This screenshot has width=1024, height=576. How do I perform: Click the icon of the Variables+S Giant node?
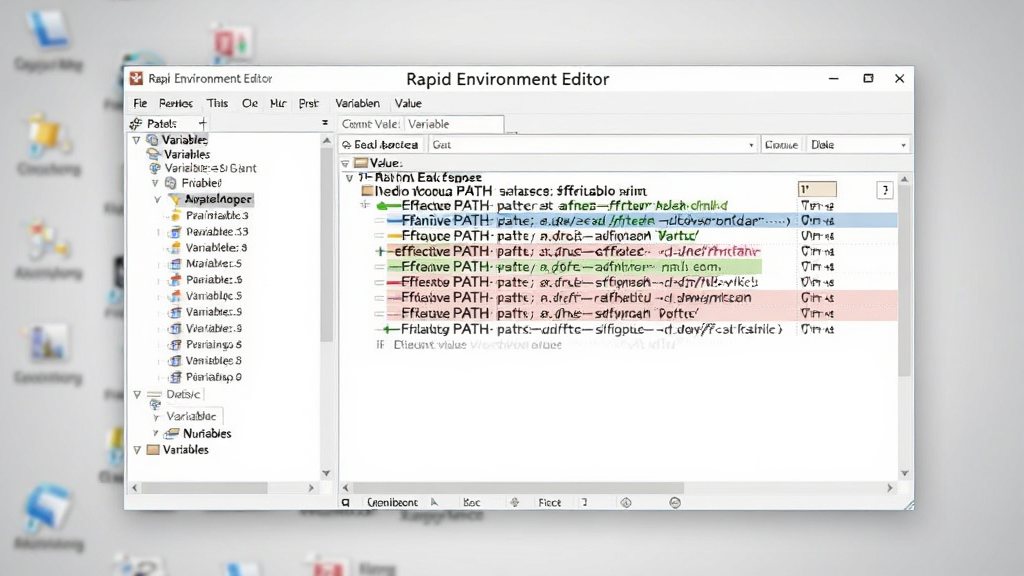(x=155, y=168)
